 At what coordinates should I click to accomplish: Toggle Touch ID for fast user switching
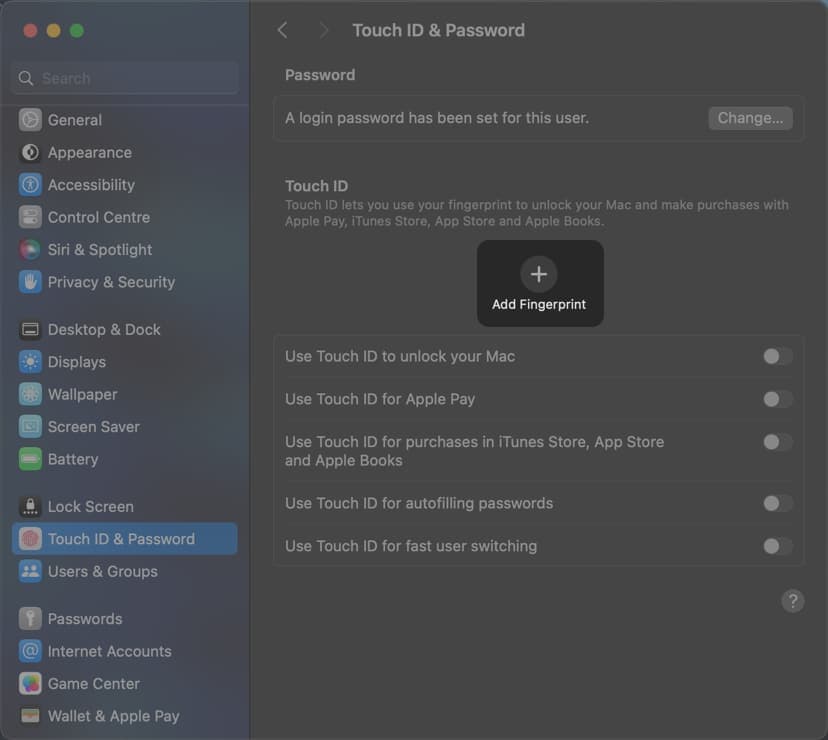777,546
